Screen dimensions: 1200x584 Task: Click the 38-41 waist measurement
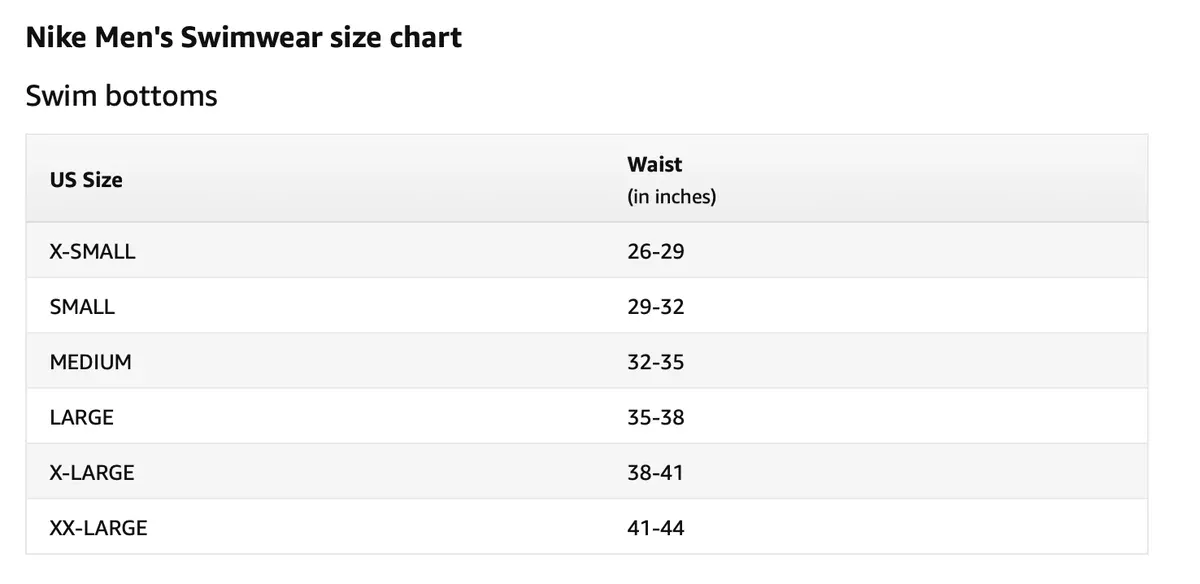(x=656, y=472)
